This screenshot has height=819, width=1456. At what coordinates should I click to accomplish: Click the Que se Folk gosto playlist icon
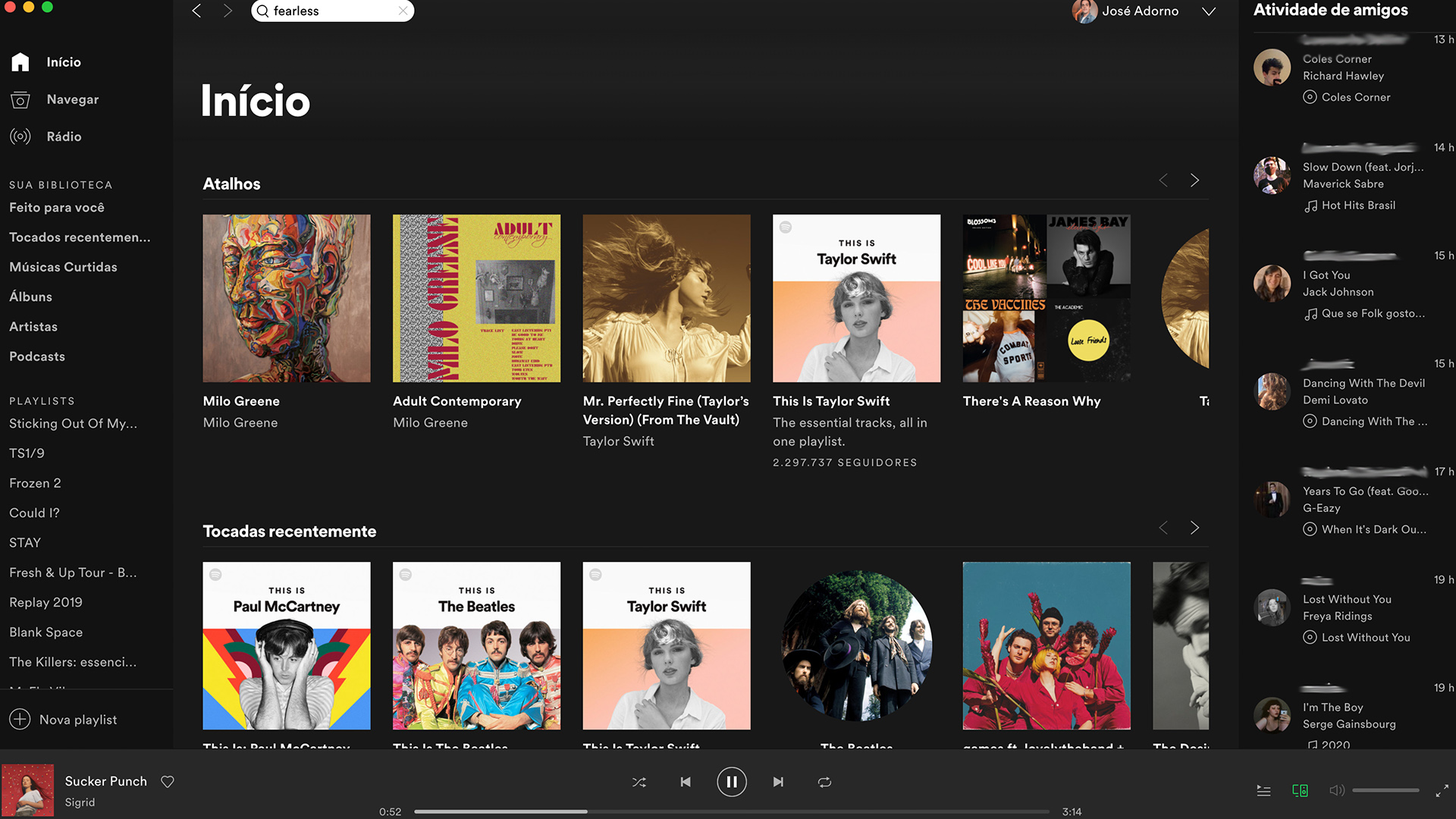point(1310,313)
